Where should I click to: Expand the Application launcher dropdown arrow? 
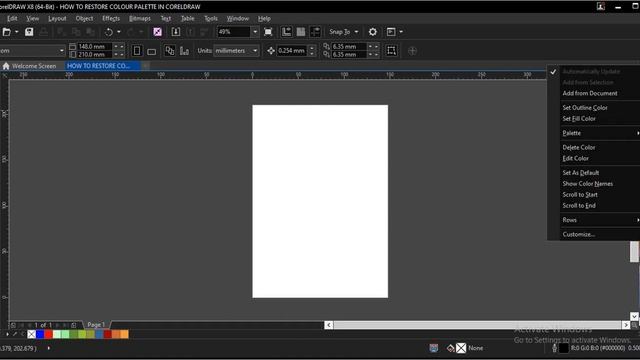(x=401, y=32)
